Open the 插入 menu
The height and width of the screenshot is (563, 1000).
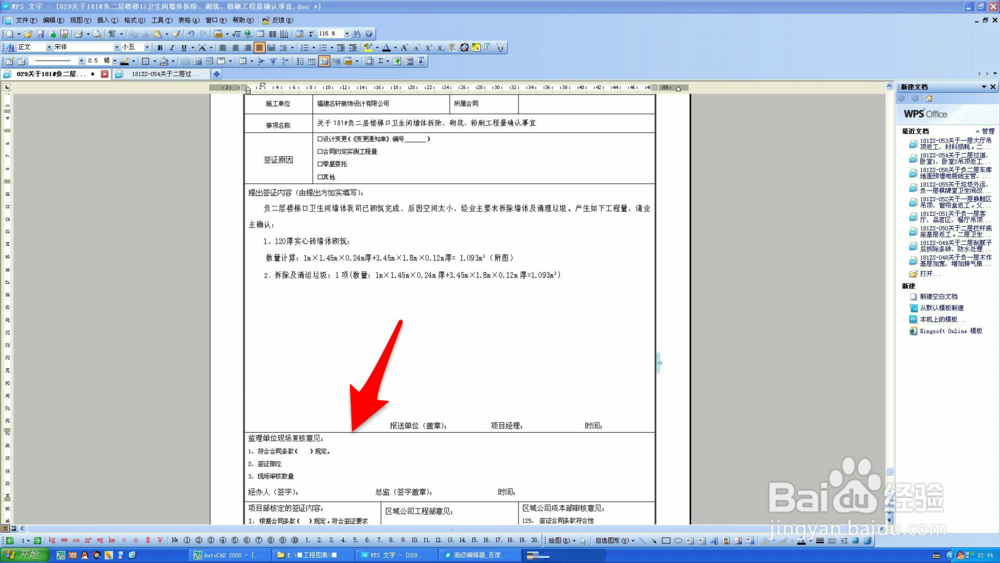(107, 20)
